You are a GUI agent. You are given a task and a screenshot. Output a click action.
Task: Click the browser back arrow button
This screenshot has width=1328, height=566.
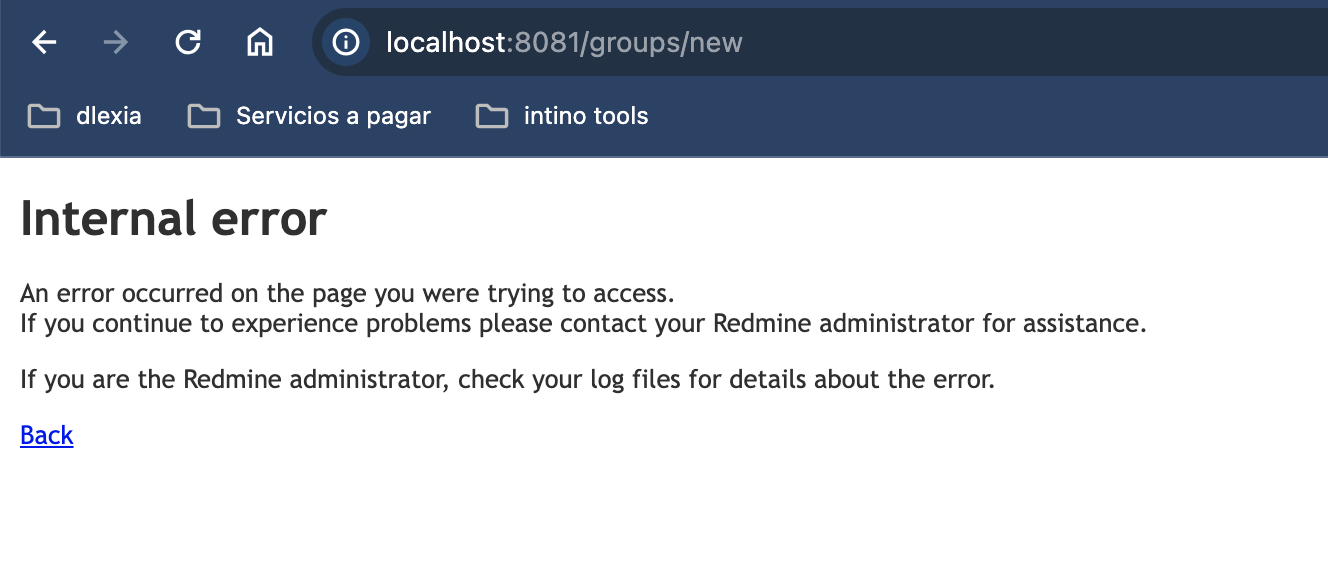(x=44, y=42)
